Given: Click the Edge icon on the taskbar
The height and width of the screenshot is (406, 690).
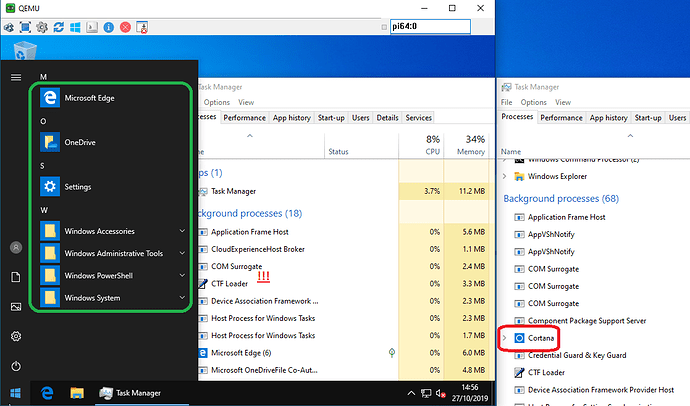Looking at the screenshot, I should tap(45, 393).
